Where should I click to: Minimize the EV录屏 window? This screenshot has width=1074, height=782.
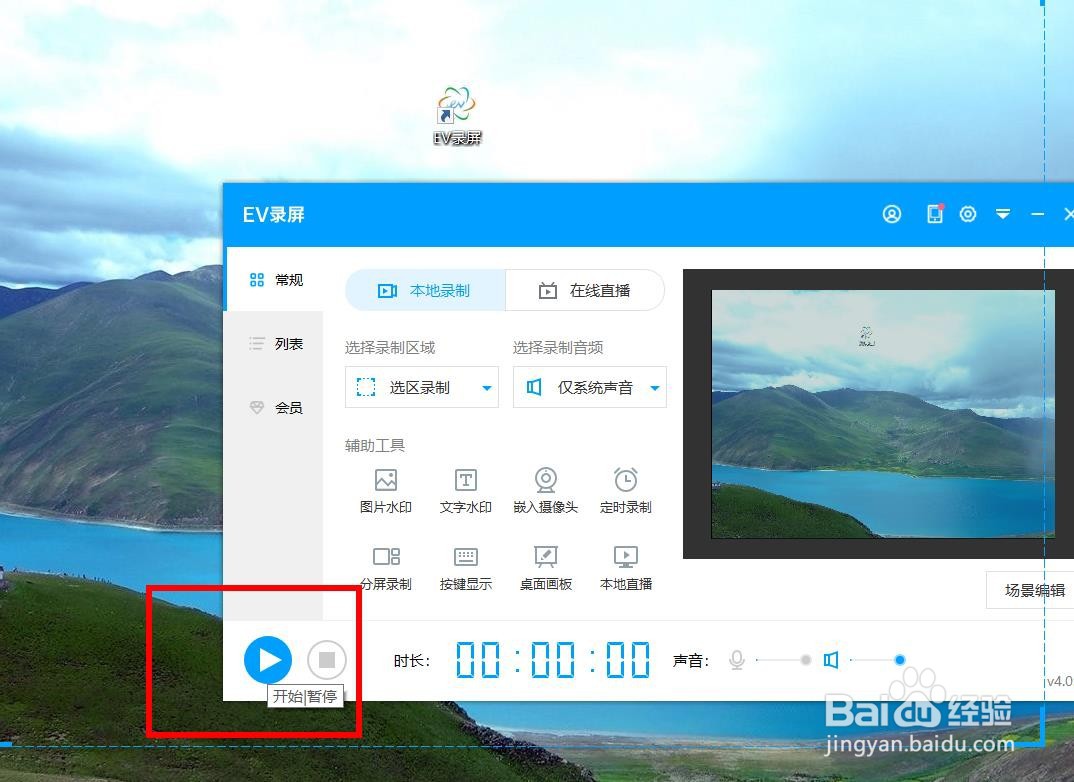1038,214
